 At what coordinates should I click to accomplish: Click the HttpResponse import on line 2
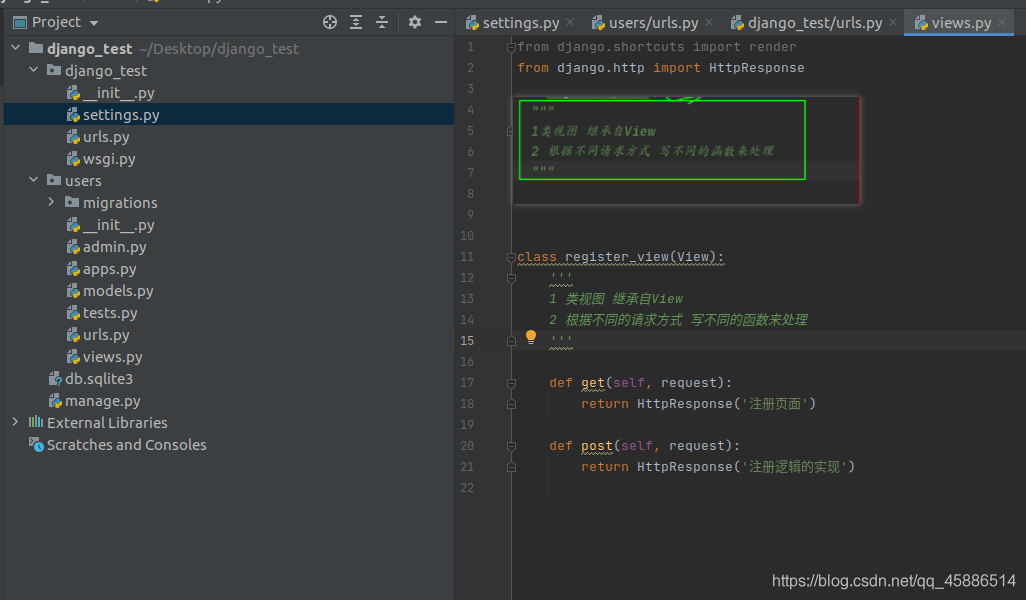click(x=756, y=68)
